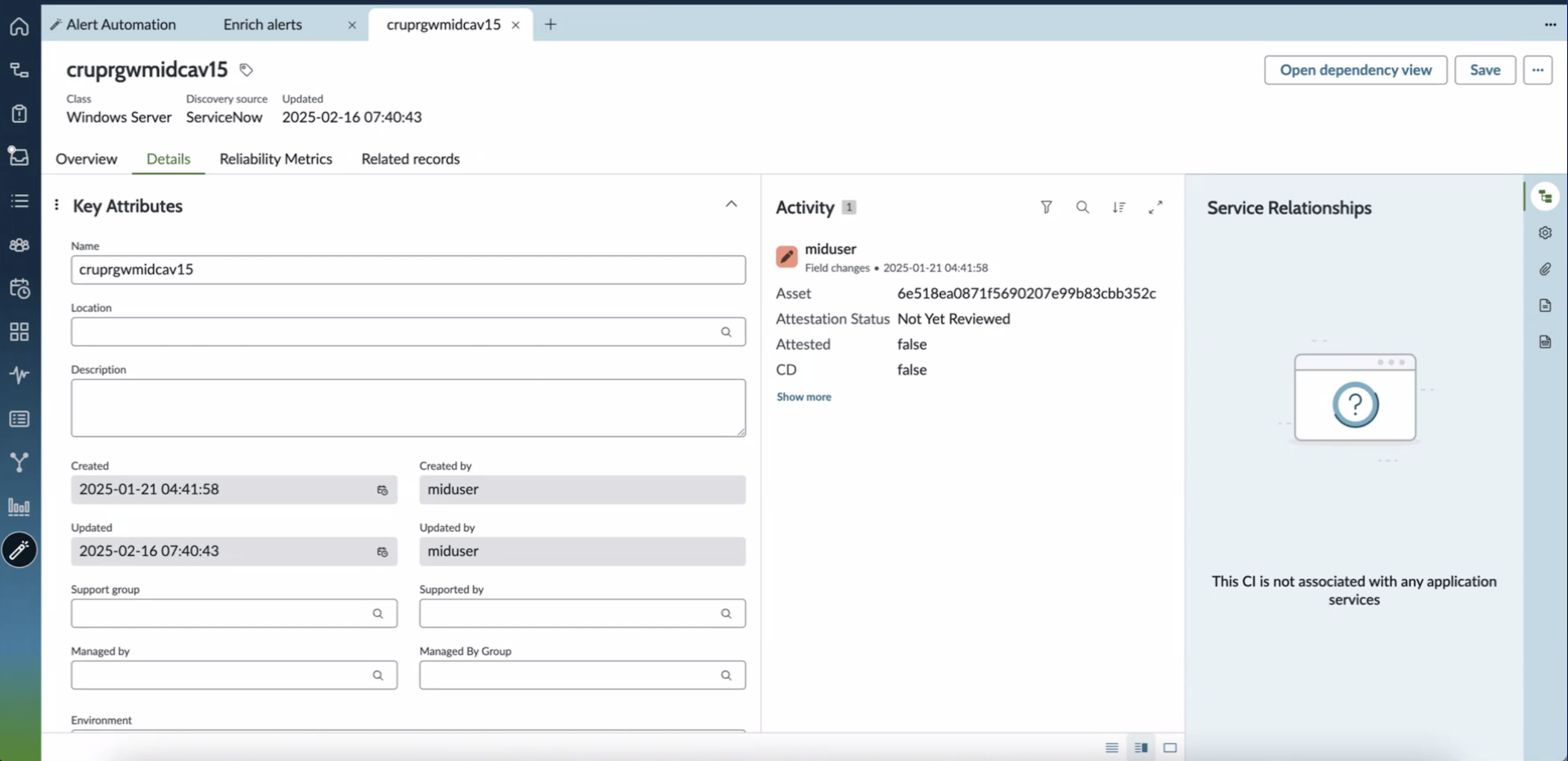This screenshot has width=1568, height=761.
Task: Open the list icon in left sidebar
Action: 19,201
